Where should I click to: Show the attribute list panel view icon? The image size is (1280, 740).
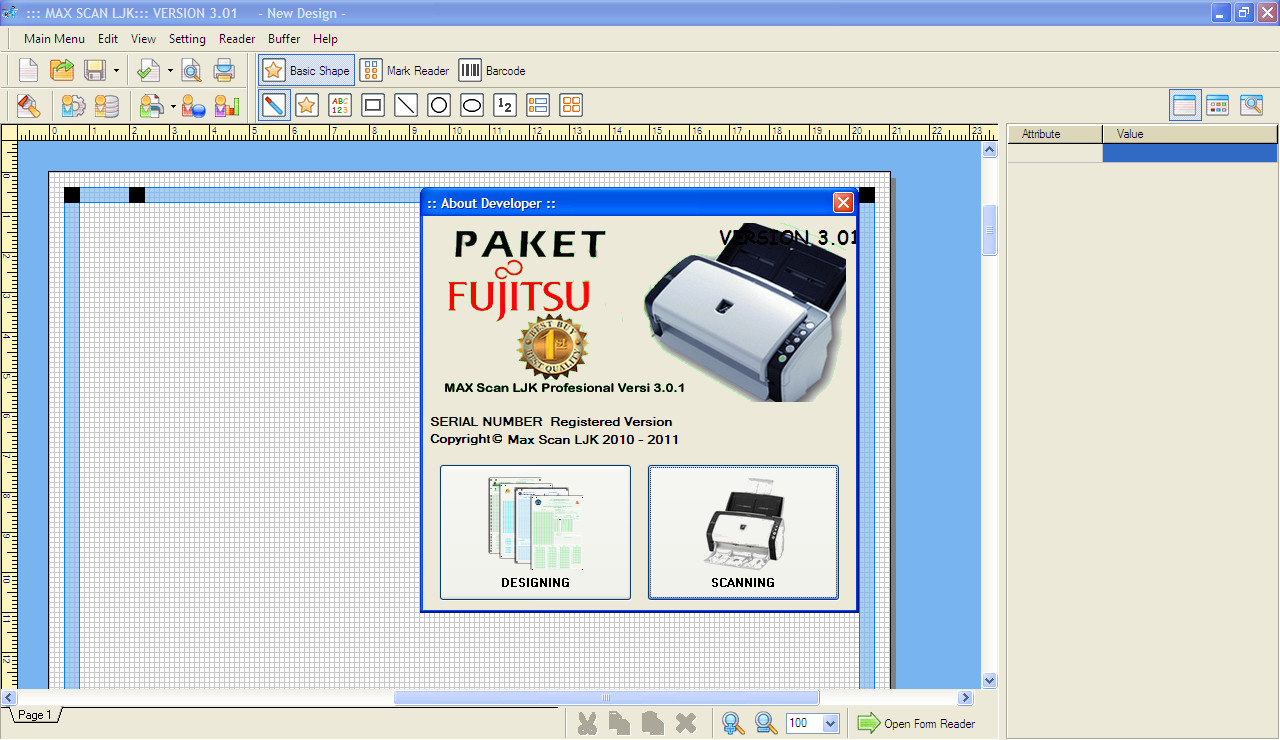(x=1185, y=105)
